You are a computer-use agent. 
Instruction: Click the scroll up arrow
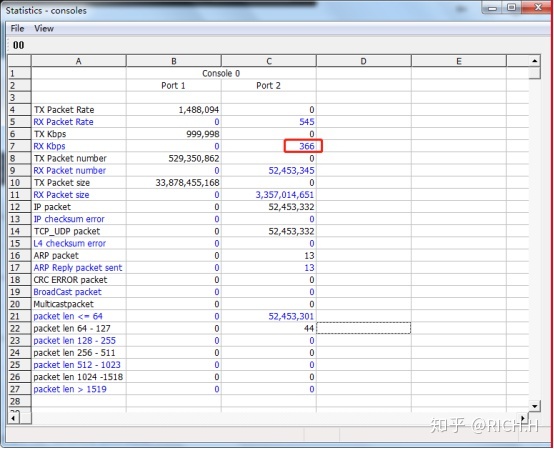click(x=535, y=61)
